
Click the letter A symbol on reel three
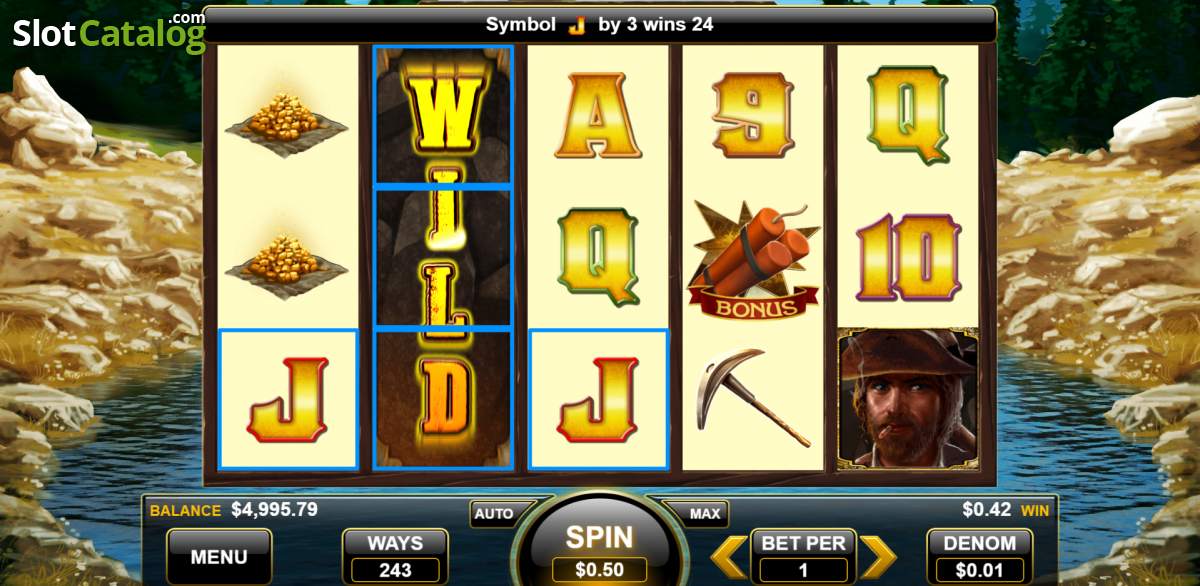597,114
